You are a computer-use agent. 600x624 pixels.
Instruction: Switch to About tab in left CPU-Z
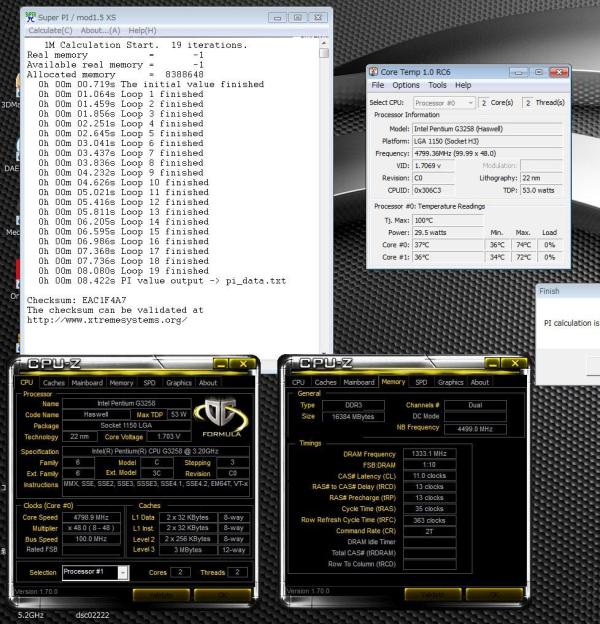208,383
